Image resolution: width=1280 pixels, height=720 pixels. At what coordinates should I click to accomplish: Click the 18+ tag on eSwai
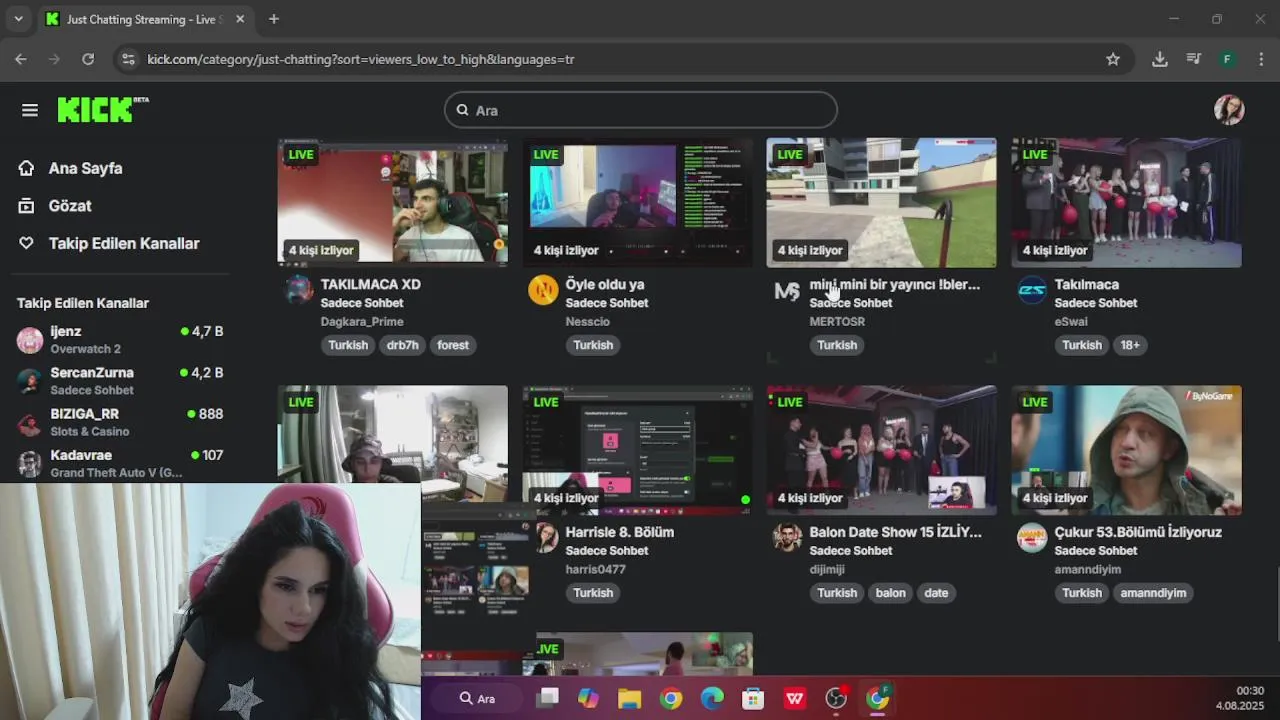click(x=1130, y=345)
